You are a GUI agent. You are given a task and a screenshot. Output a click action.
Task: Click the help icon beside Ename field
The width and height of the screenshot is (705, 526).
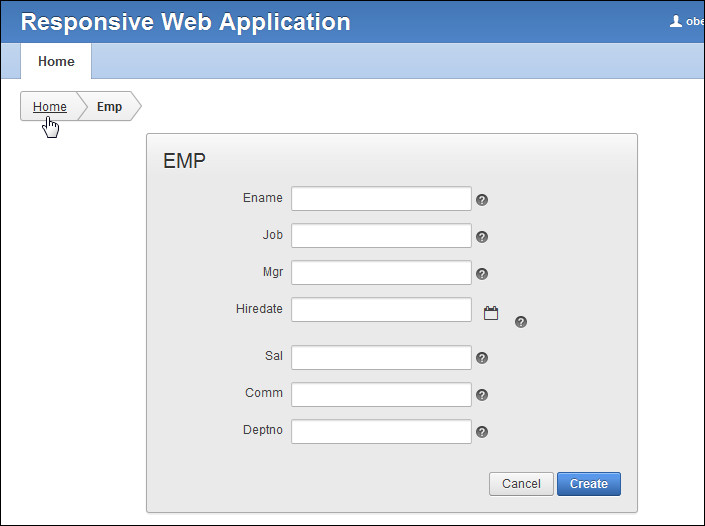482,200
